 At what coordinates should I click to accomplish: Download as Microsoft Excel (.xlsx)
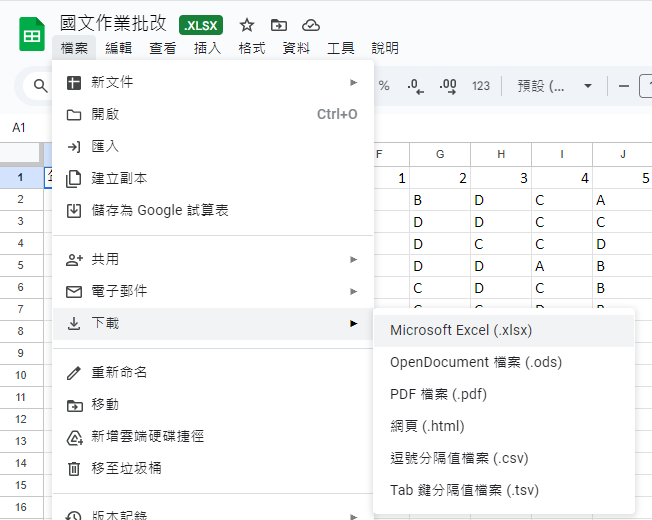coord(461,330)
